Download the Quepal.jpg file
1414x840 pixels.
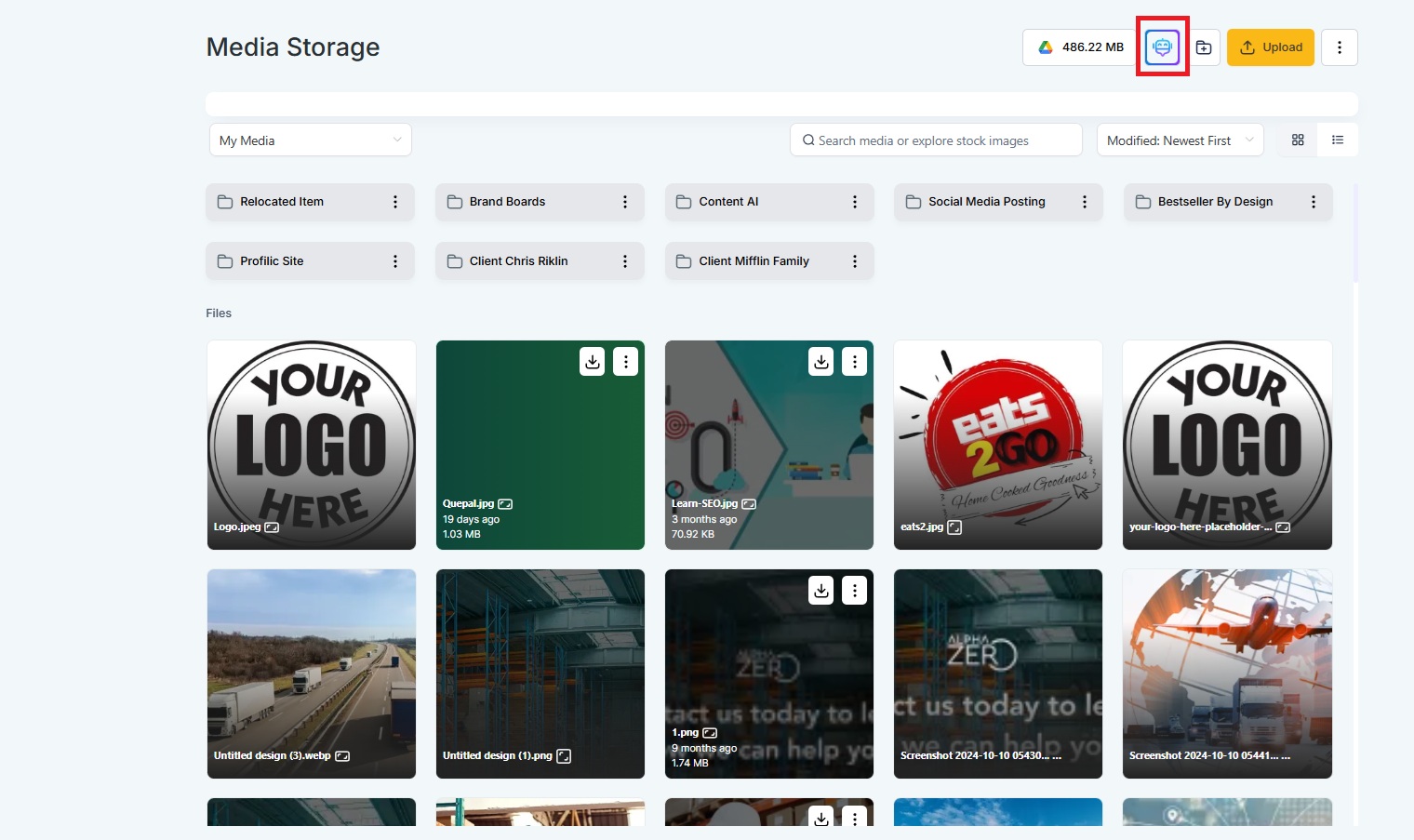coord(593,362)
